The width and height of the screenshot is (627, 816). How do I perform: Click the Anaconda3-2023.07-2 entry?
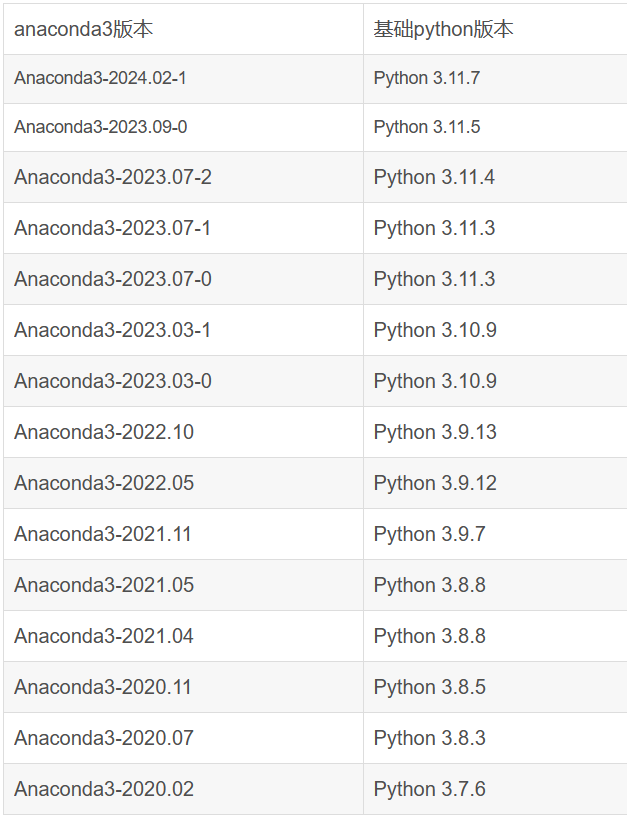point(113,177)
